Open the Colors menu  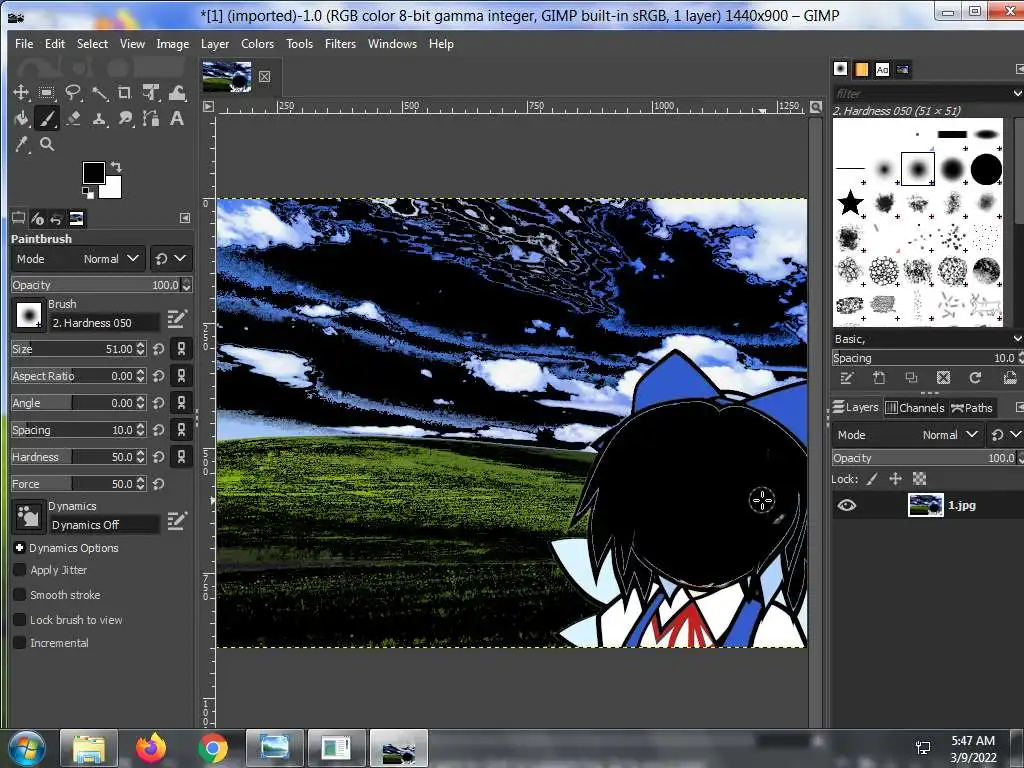pos(257,44)
